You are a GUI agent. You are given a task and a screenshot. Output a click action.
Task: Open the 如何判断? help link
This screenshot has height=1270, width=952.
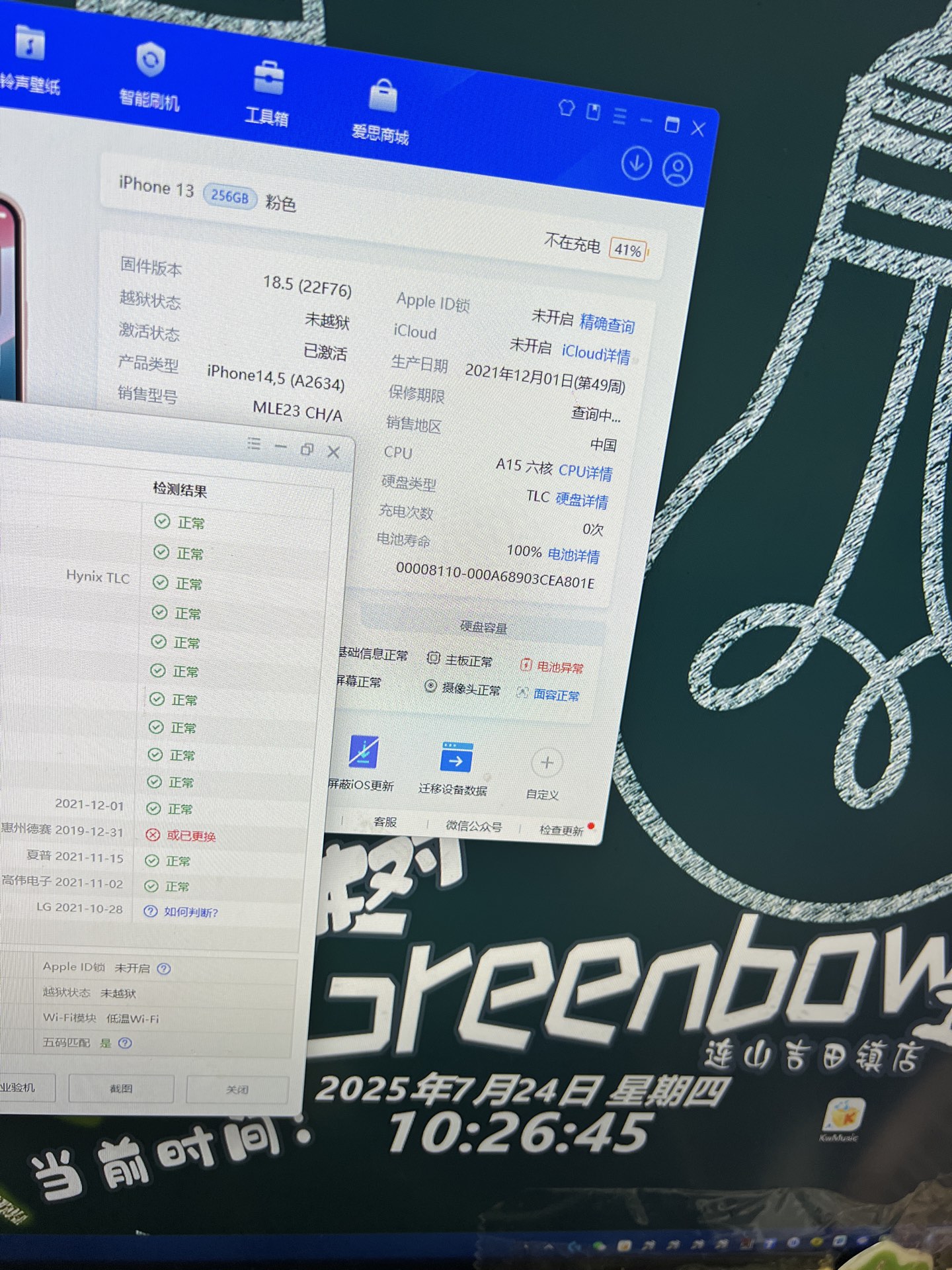pyautogui.click(x=181, y=911)
